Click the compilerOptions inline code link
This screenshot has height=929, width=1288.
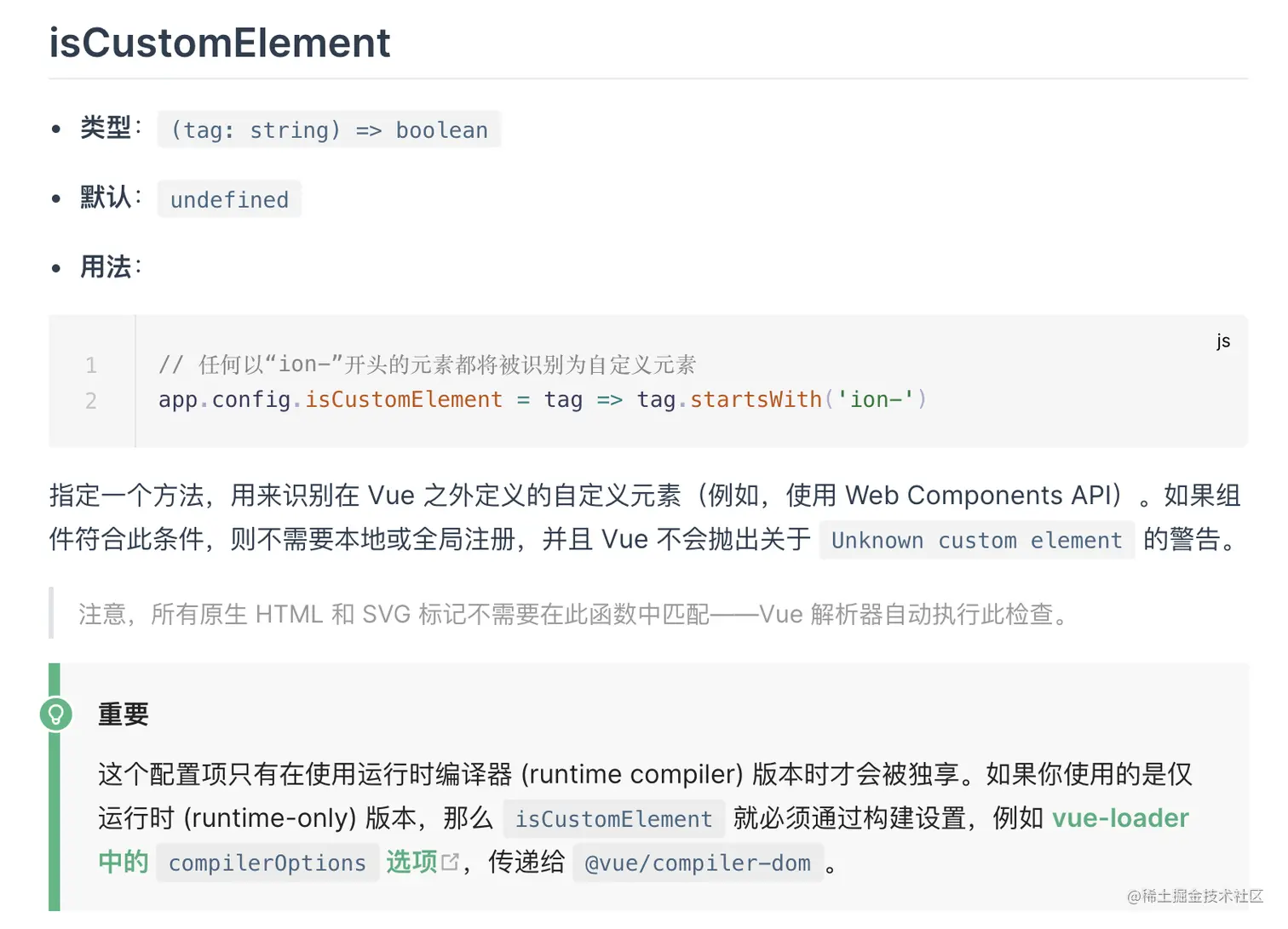click(267, 863)
